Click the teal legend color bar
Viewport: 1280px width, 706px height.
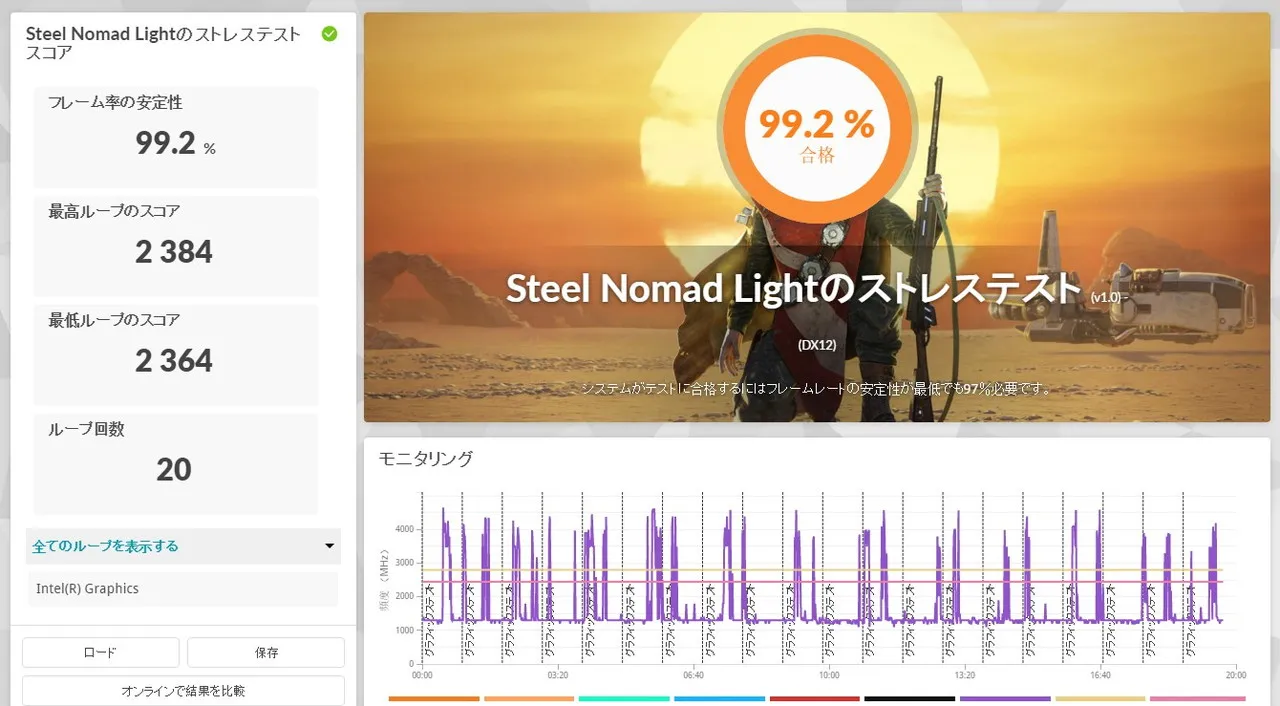click(x=624, y=698)
